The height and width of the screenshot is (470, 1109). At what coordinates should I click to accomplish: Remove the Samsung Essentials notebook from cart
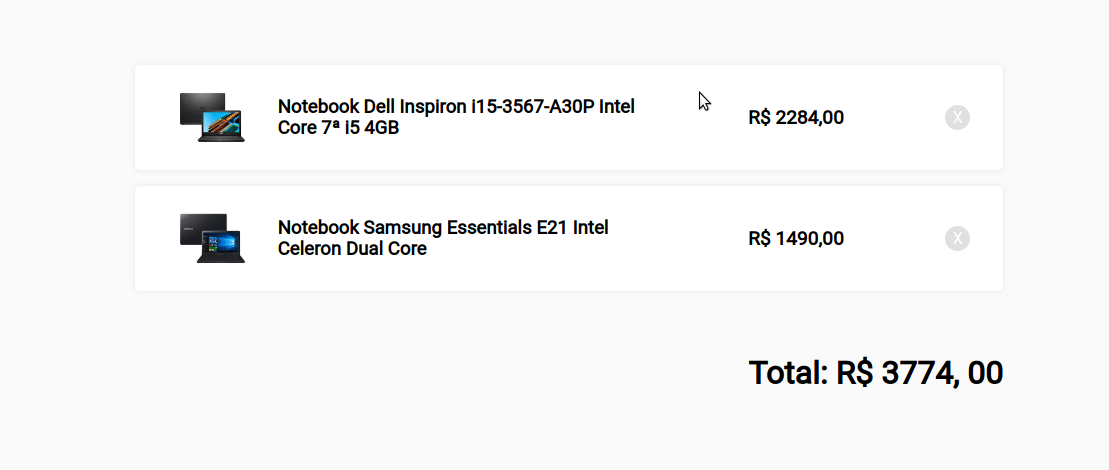(957, 239)
